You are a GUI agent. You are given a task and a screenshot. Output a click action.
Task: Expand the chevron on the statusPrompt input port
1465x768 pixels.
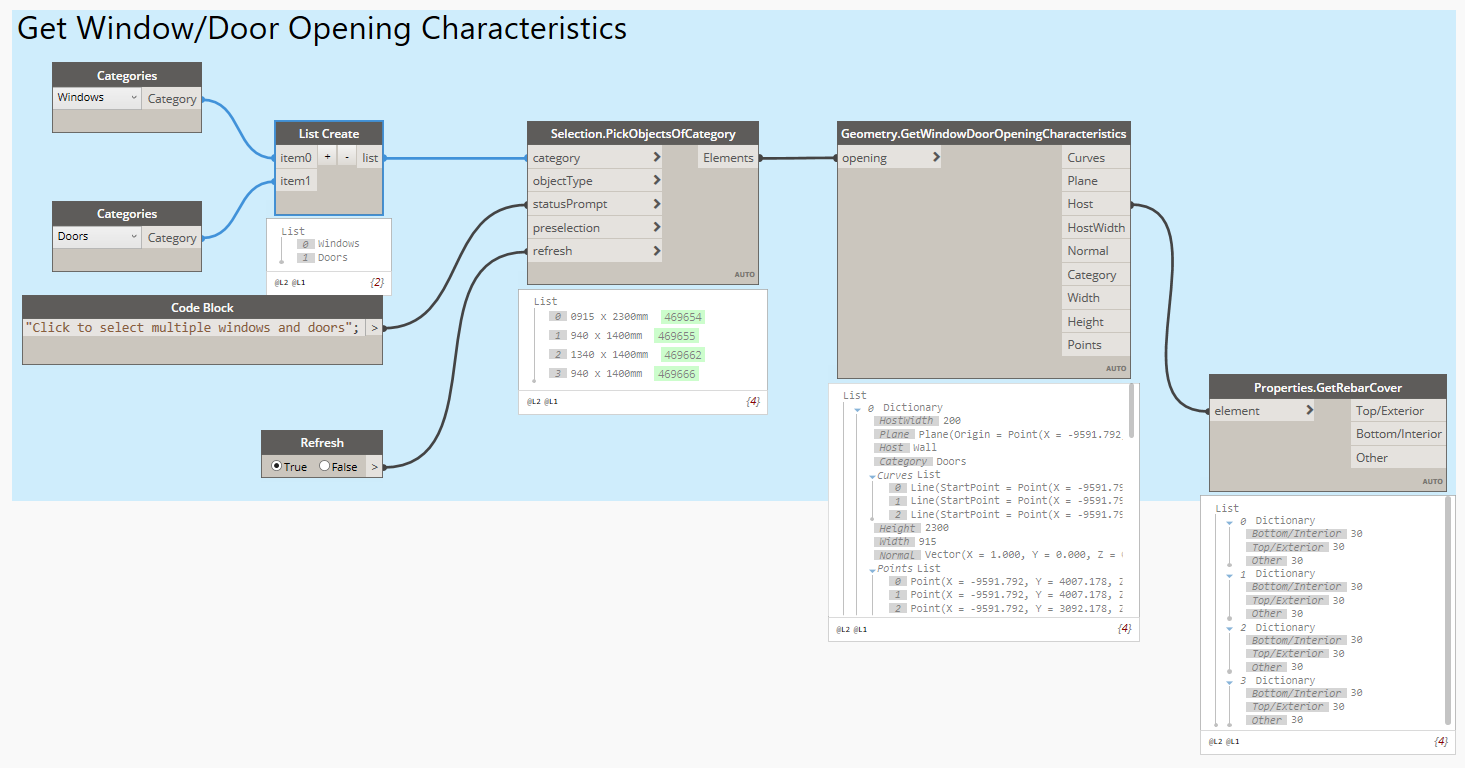pos(657,204)
